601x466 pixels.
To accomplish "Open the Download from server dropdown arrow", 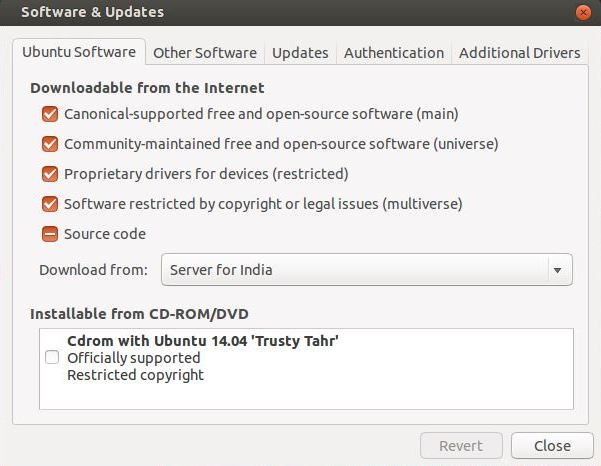I will pos(558,270).
